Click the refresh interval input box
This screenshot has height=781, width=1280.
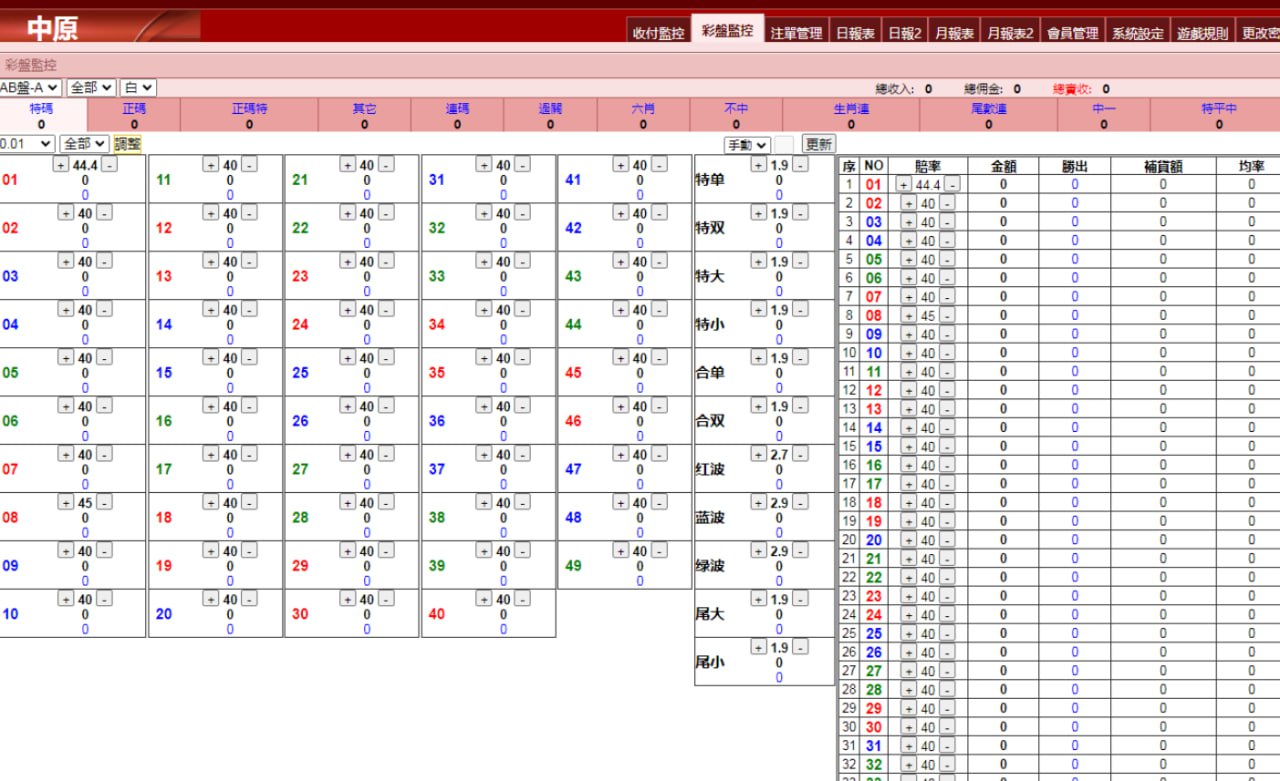pos(784,145)
